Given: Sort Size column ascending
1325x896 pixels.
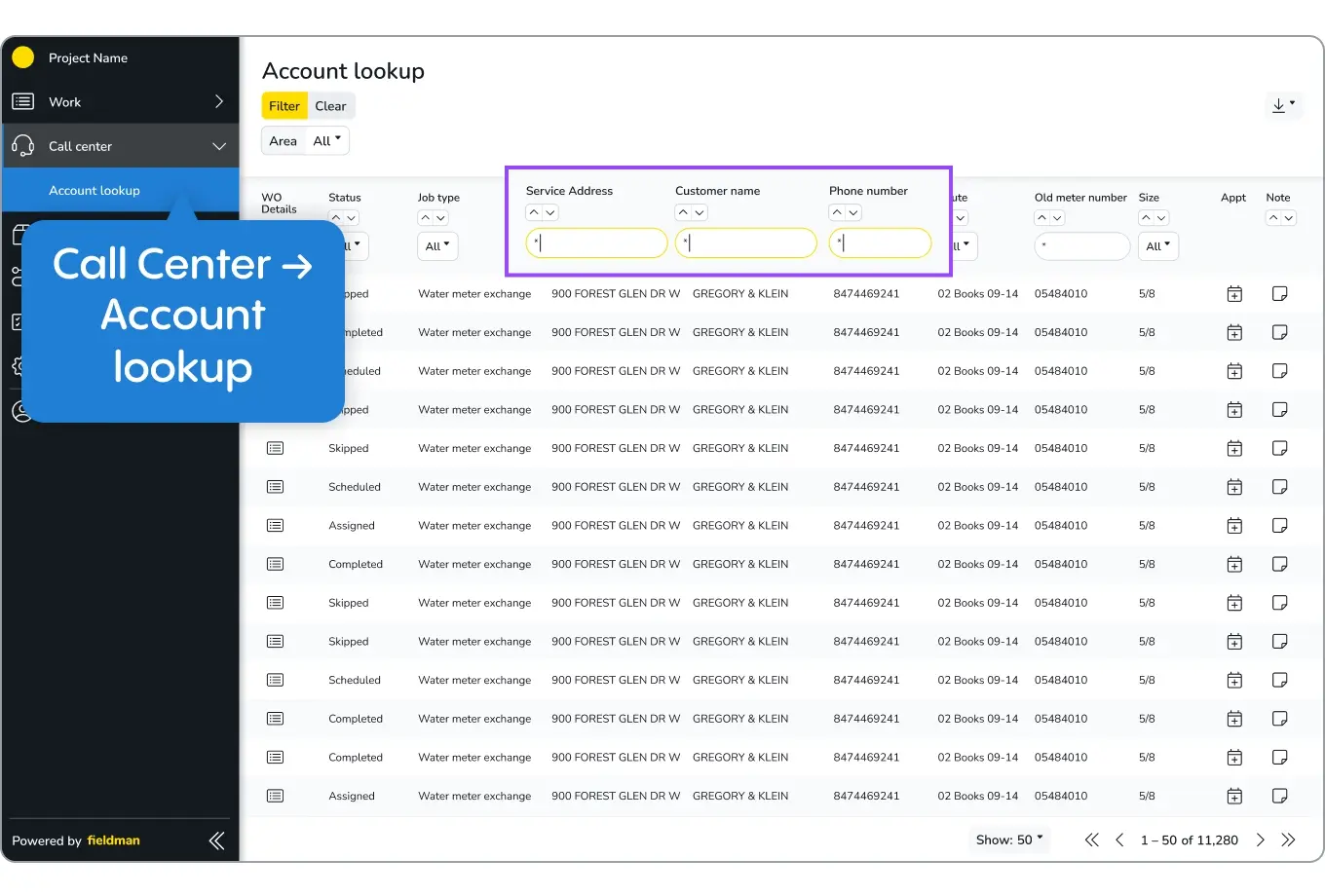Looking at the screenshot, I should pyautogui.click(x=1147, y=218).
